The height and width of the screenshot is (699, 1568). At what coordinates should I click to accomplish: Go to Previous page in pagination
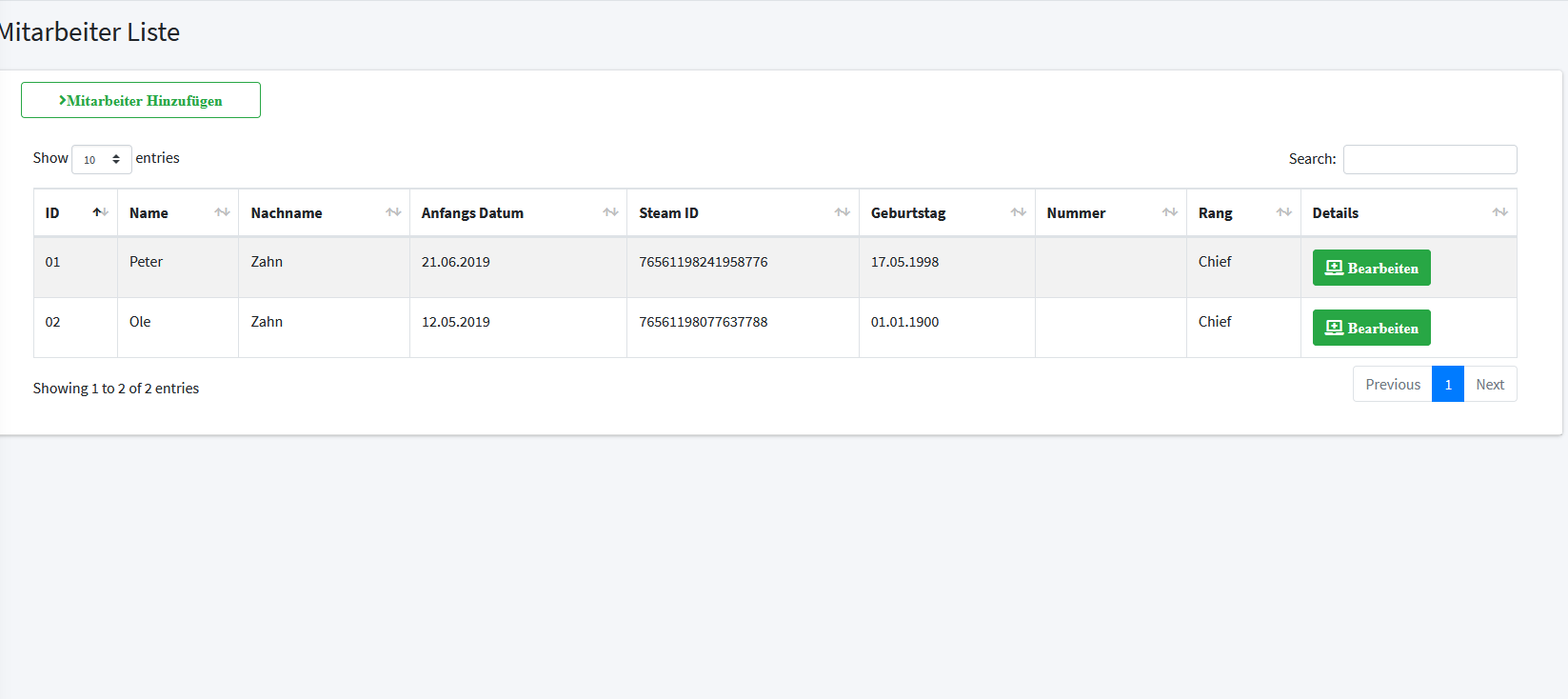[x=1392, y=385]
